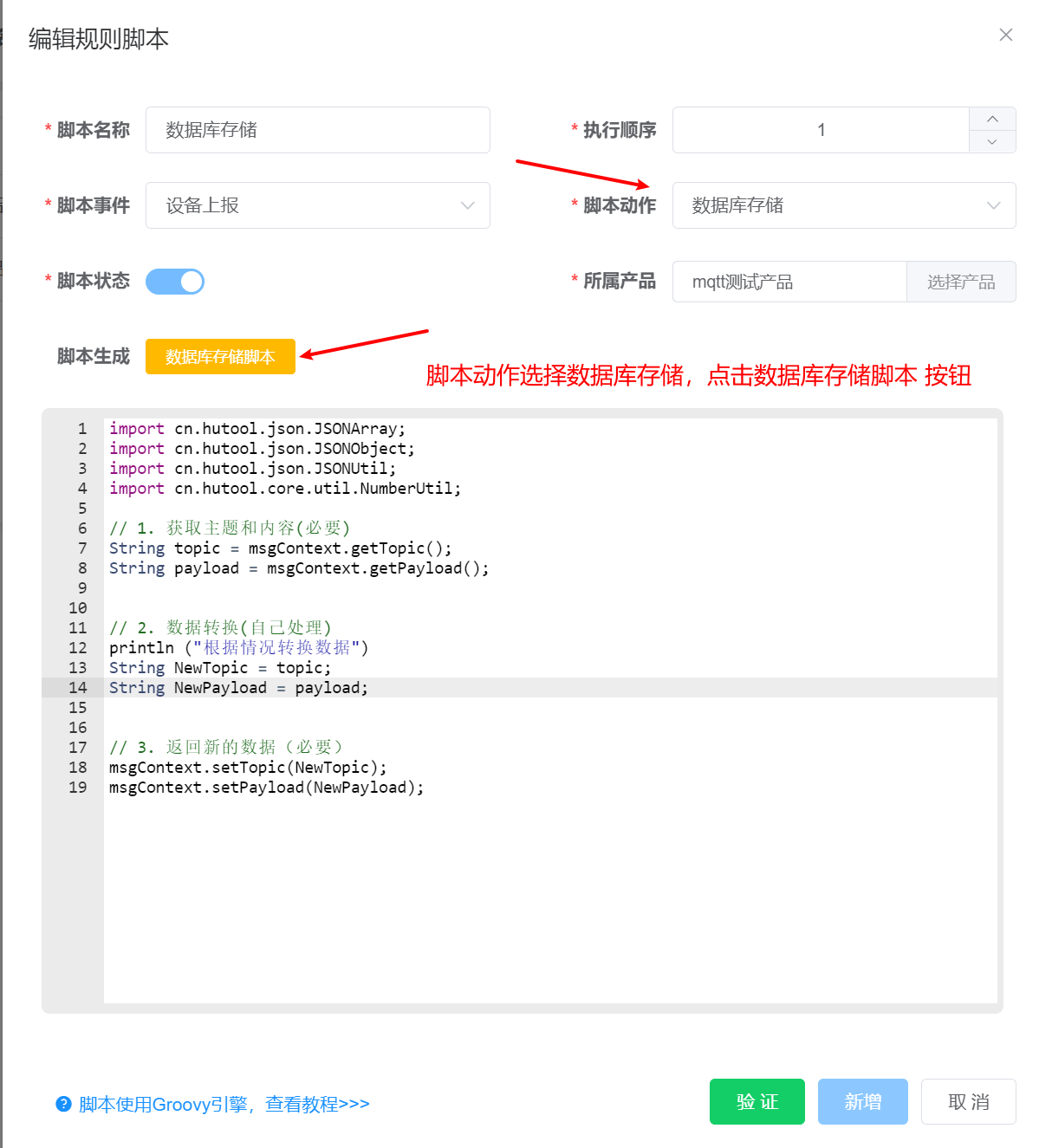Click the chevron arrow in 设备上报 select

[468, 205]
